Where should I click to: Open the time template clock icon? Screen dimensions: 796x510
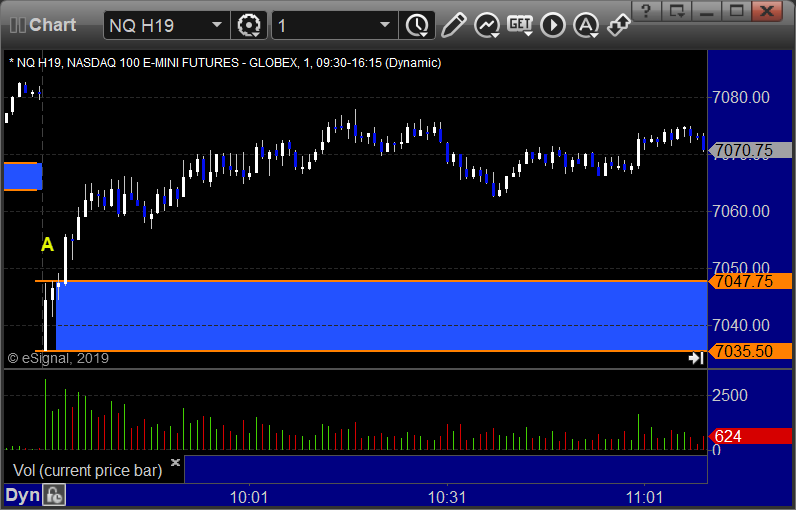[417, 25]
